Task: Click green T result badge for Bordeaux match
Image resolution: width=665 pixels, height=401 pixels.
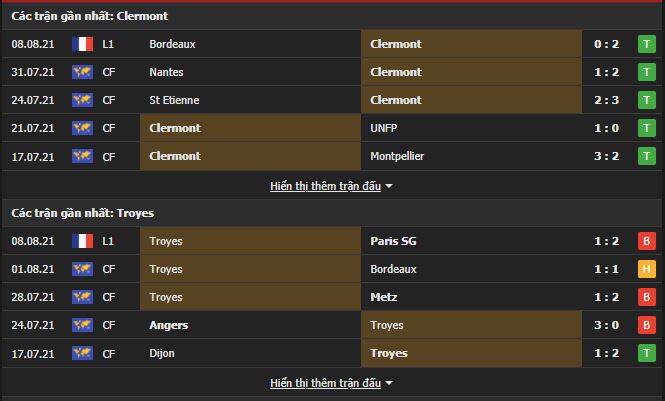Action: coord(647,44)
